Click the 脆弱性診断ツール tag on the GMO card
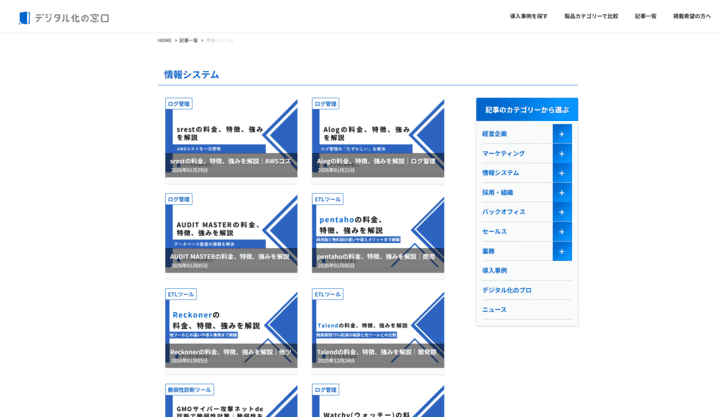The image size is (720, 417). 189,390
